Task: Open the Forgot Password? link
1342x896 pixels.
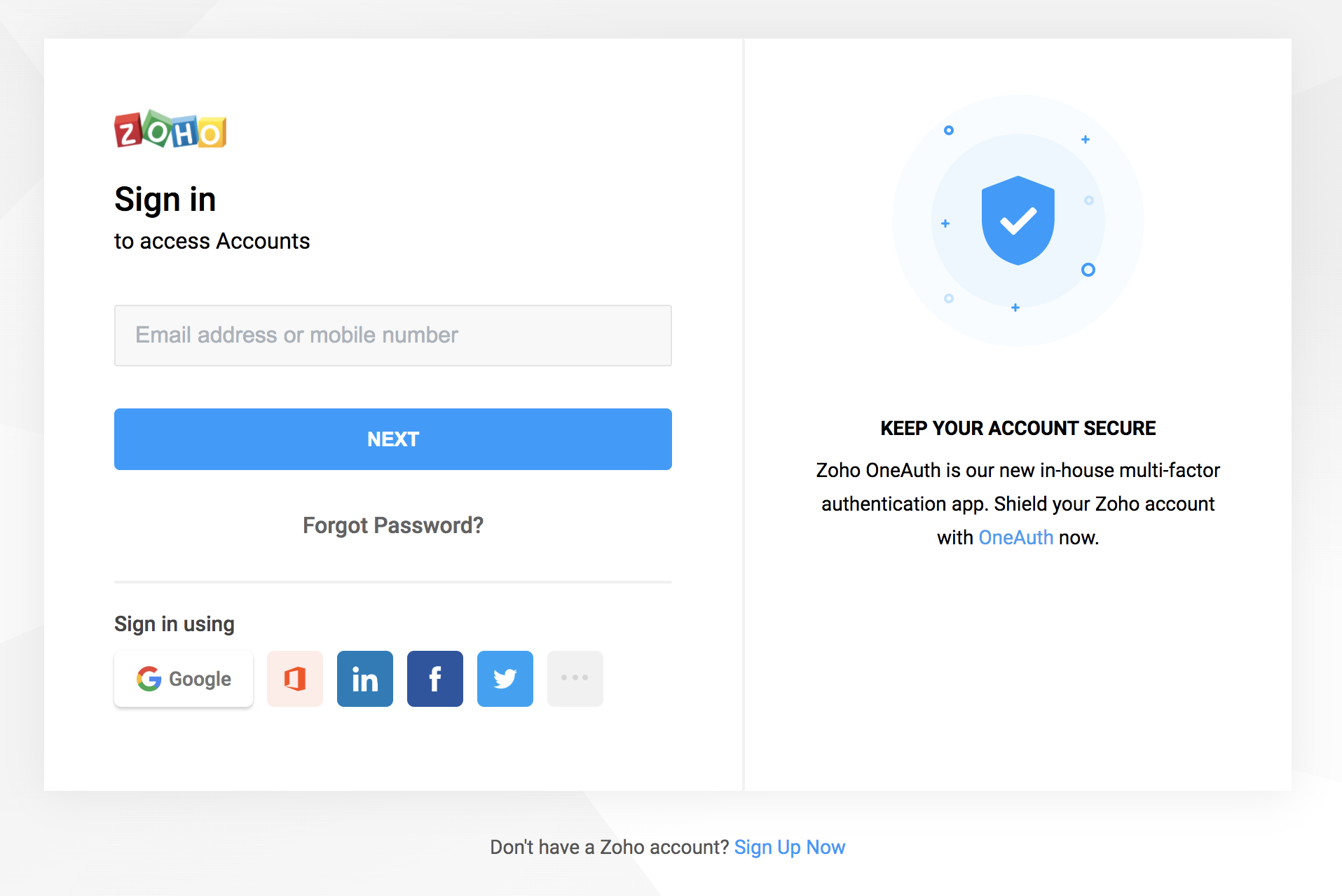Action: 393,525
